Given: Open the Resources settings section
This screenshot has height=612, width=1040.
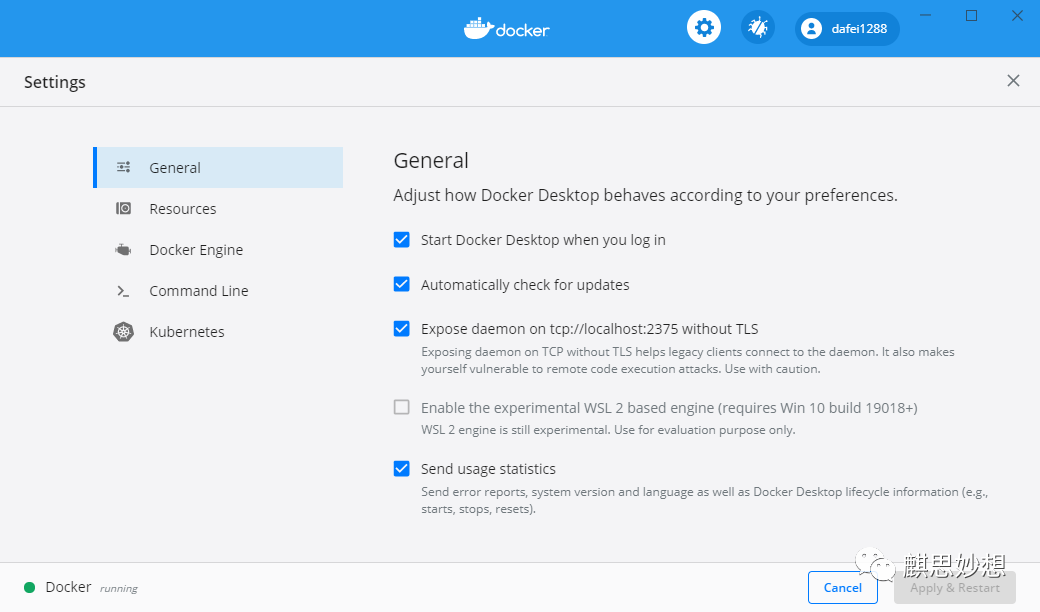Looking at the screenshot, I should 218,208.
